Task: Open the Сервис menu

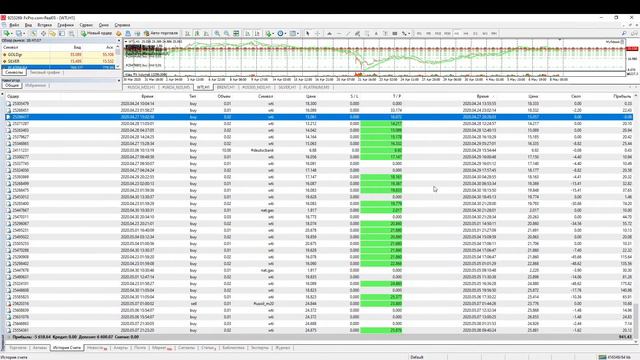Action: pos(86,25)
